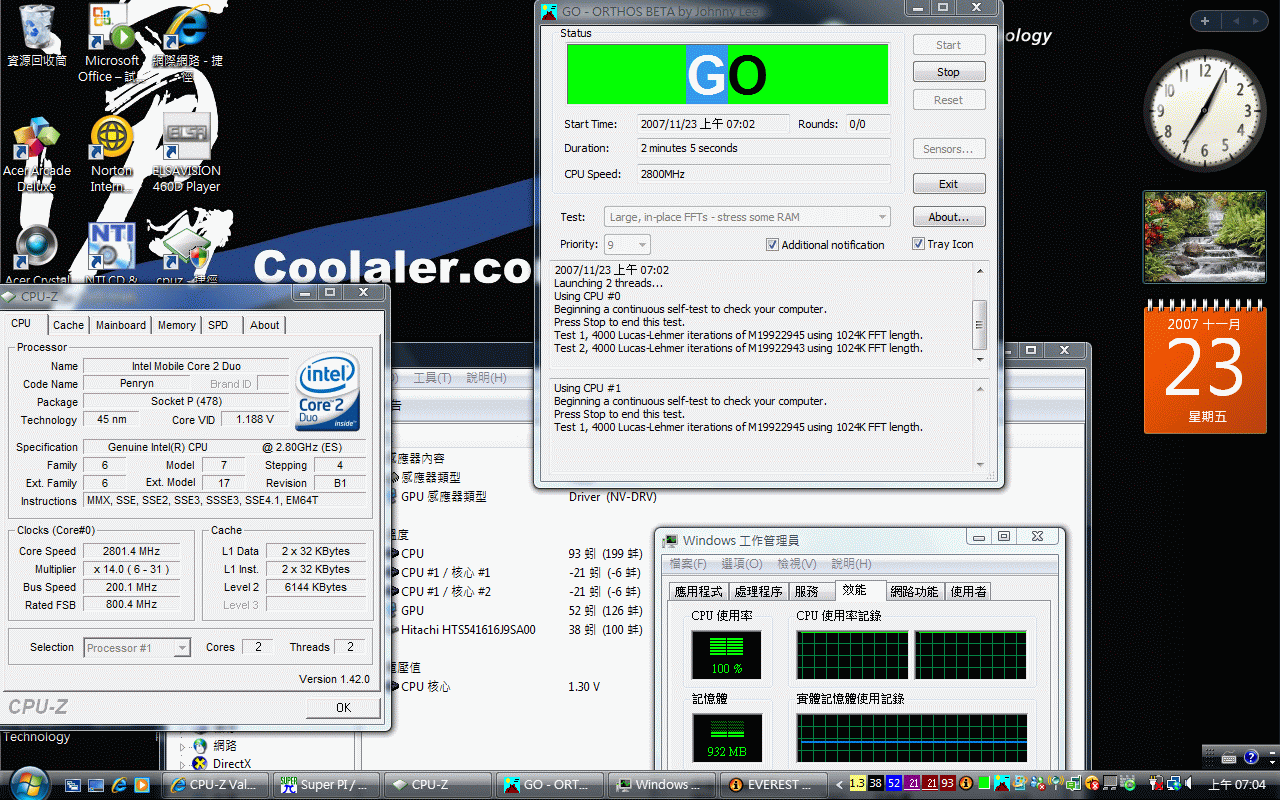Open 檔案(F) menu in Task Manager
The height and width of the screenshot is (800, 1280).
[x=688, y=564]
